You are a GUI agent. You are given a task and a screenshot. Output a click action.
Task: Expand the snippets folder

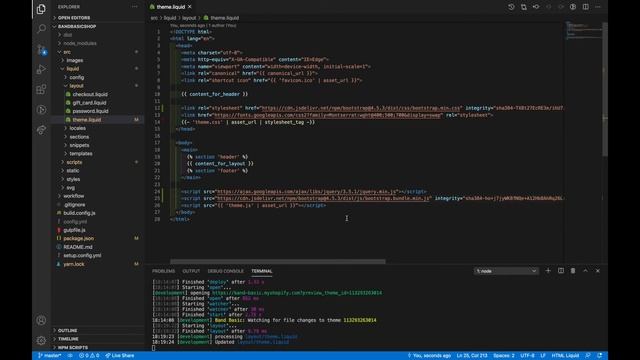tap(98, 145)
